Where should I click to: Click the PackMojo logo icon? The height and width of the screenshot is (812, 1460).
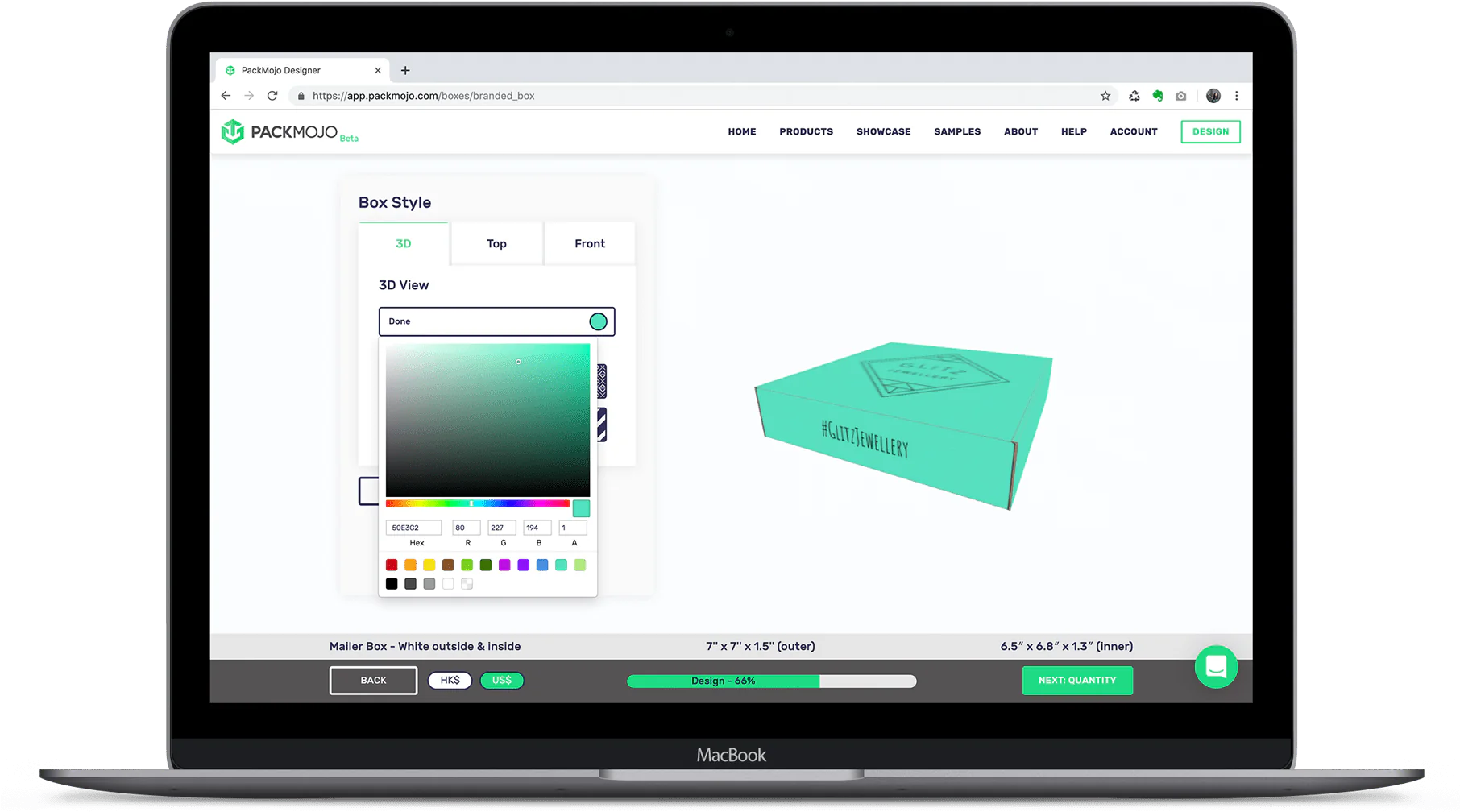click(233, 131)
